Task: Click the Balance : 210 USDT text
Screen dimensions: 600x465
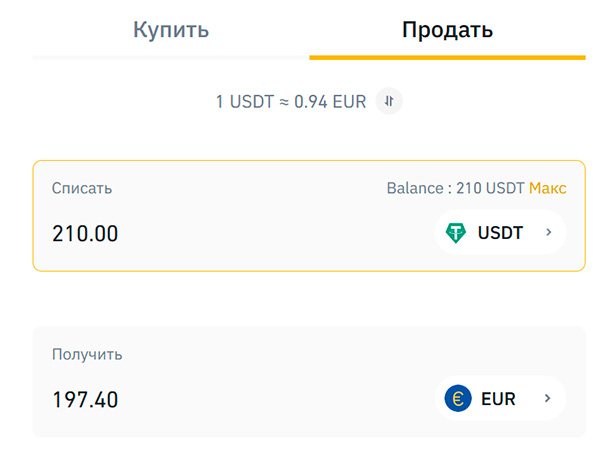Action: pos(455,188)
